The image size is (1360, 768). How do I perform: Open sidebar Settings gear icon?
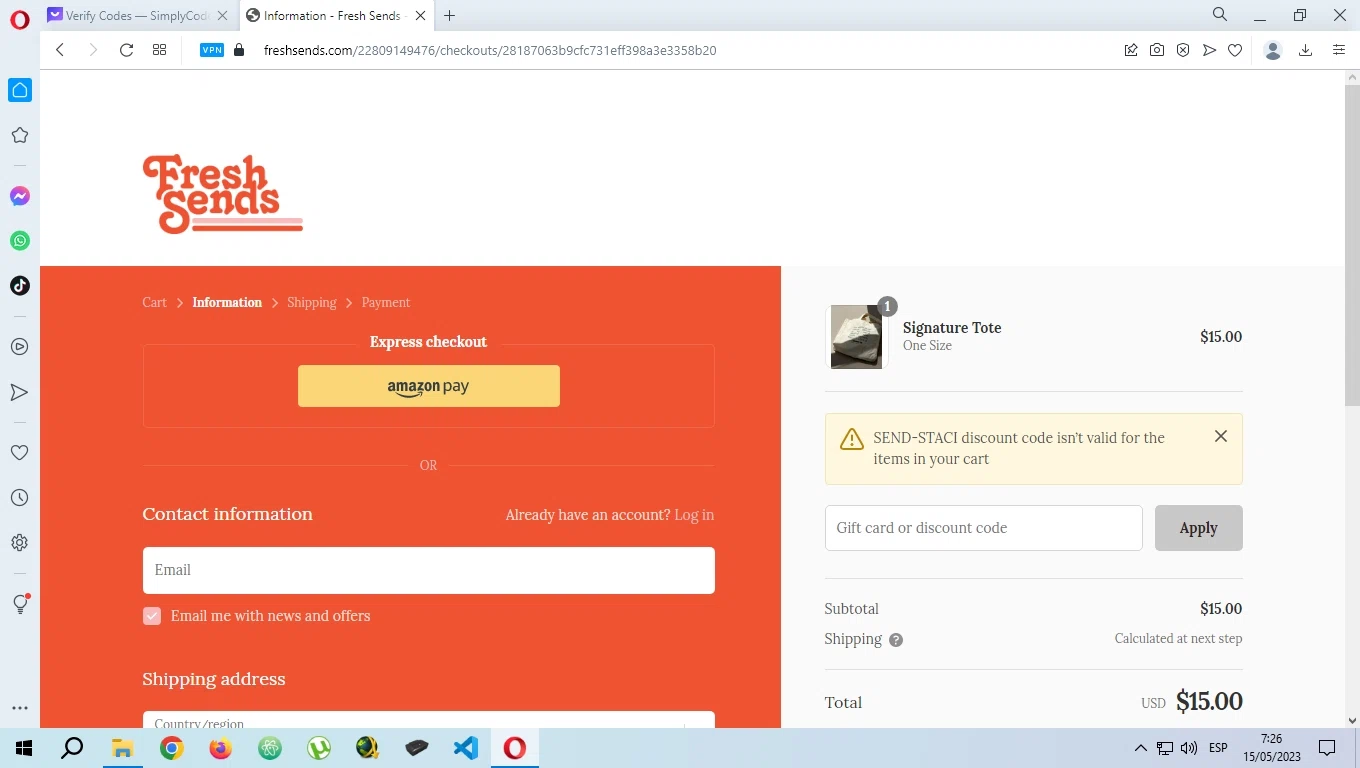point(19,542)
